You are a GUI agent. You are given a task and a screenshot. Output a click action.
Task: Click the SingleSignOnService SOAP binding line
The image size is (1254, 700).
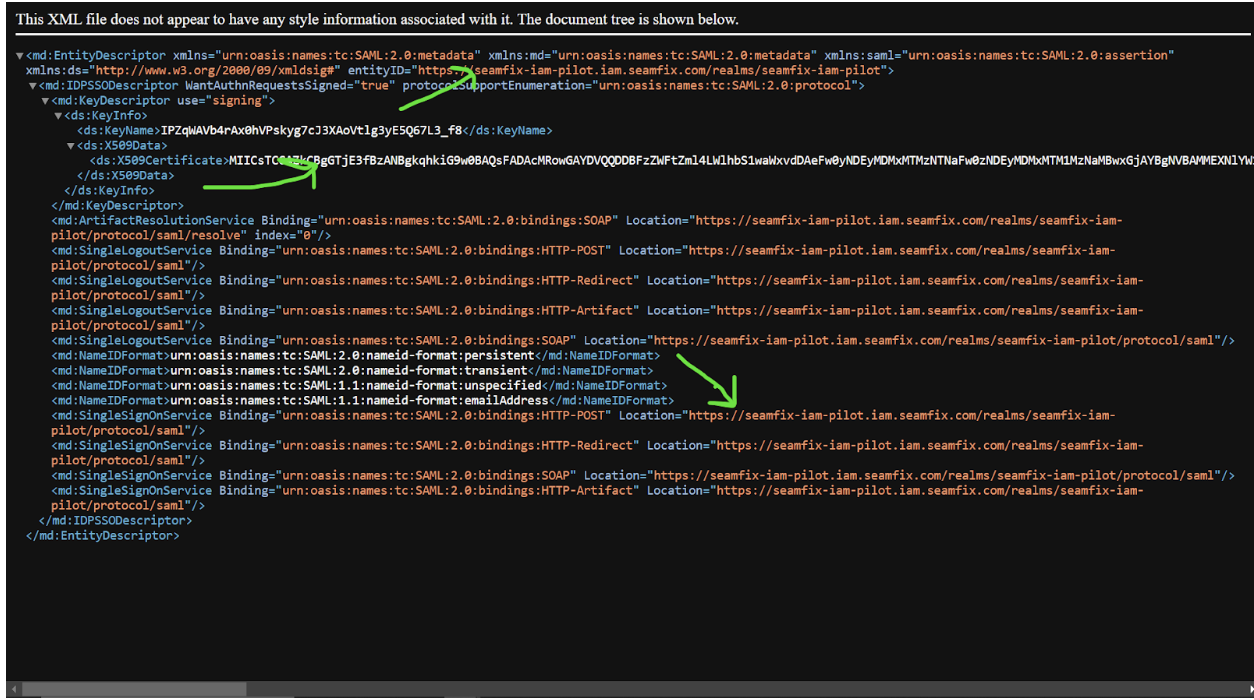click(x=643, y=475)
